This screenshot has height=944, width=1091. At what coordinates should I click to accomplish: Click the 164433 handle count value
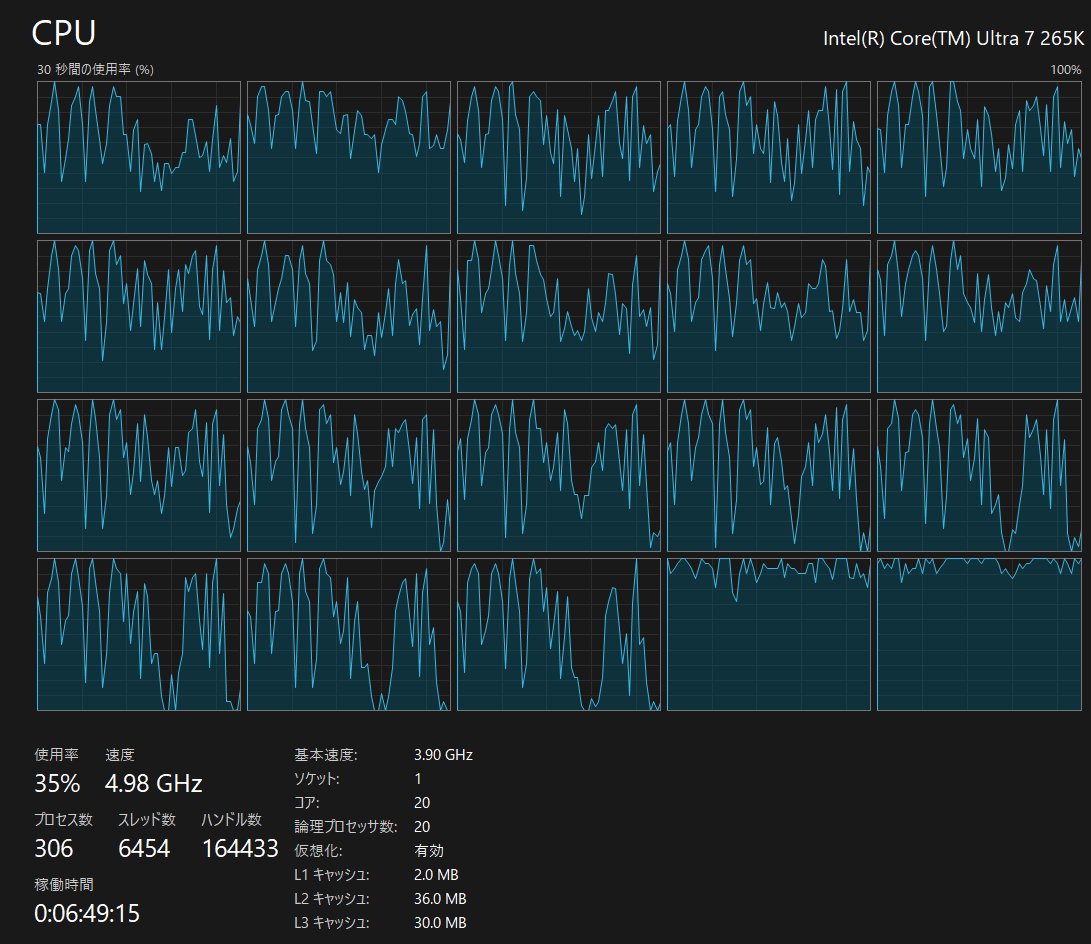240,848
